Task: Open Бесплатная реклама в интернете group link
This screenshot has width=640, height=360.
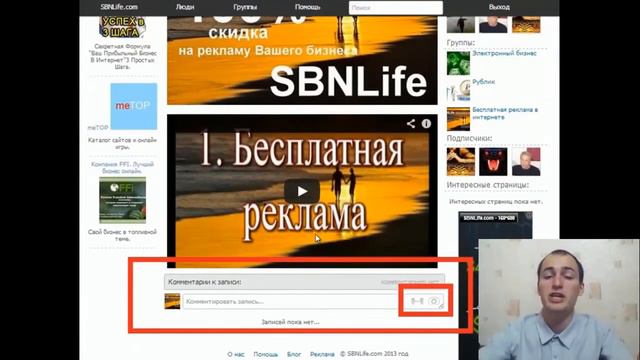Action: [505, 113]
